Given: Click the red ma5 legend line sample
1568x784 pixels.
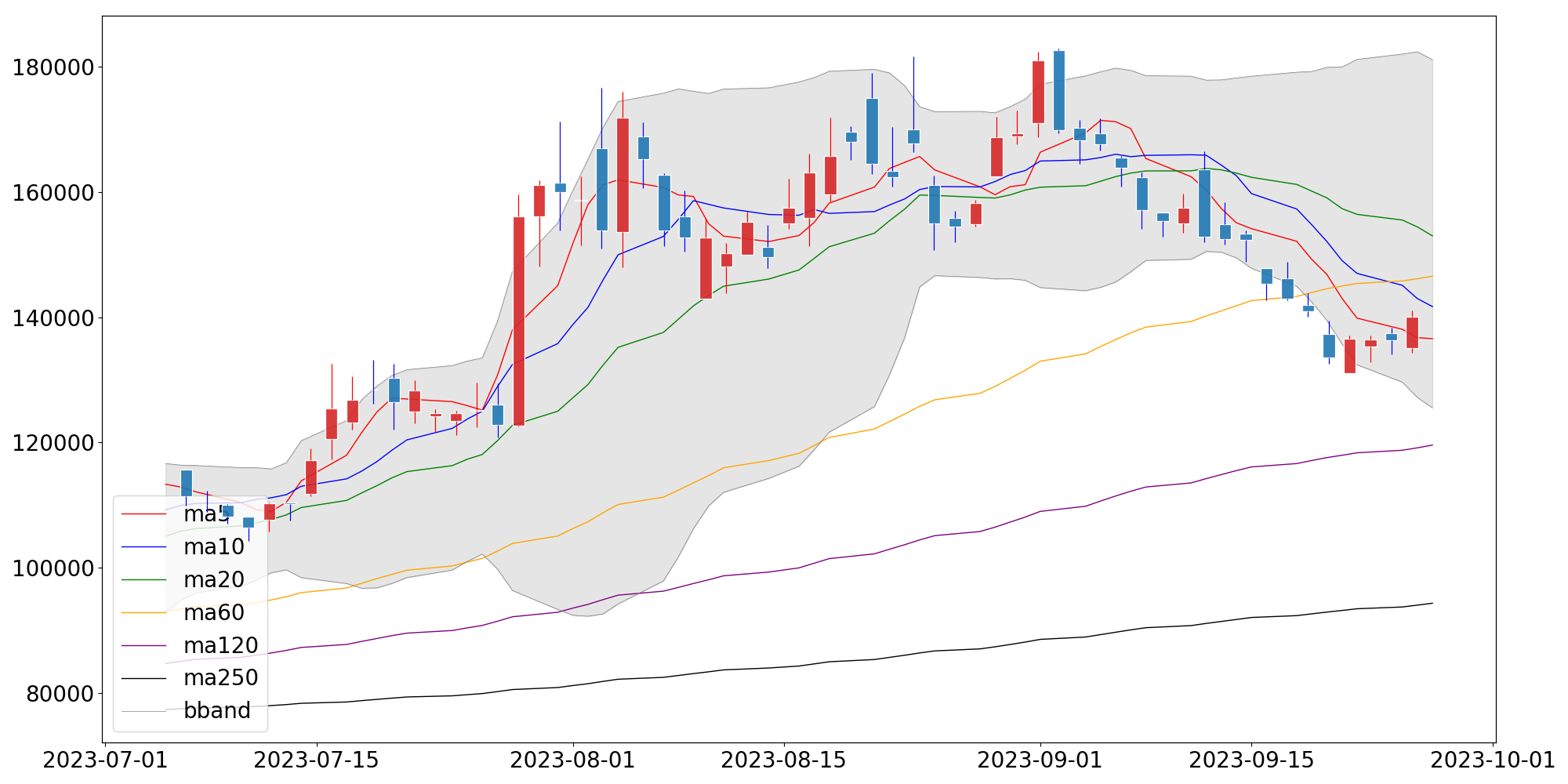Looking at the screenshot, I should (144, 514).
